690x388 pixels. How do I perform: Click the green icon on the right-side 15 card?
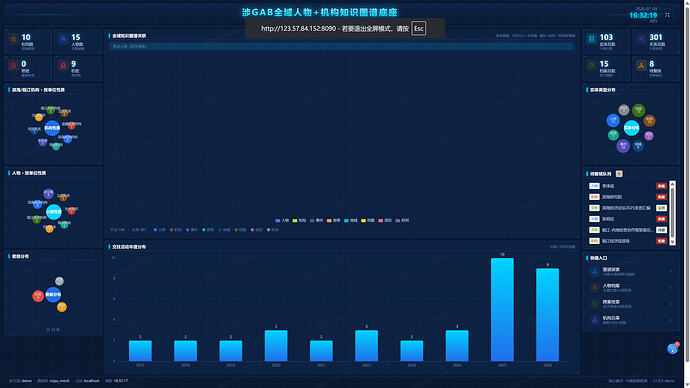[x=591, y=66]
